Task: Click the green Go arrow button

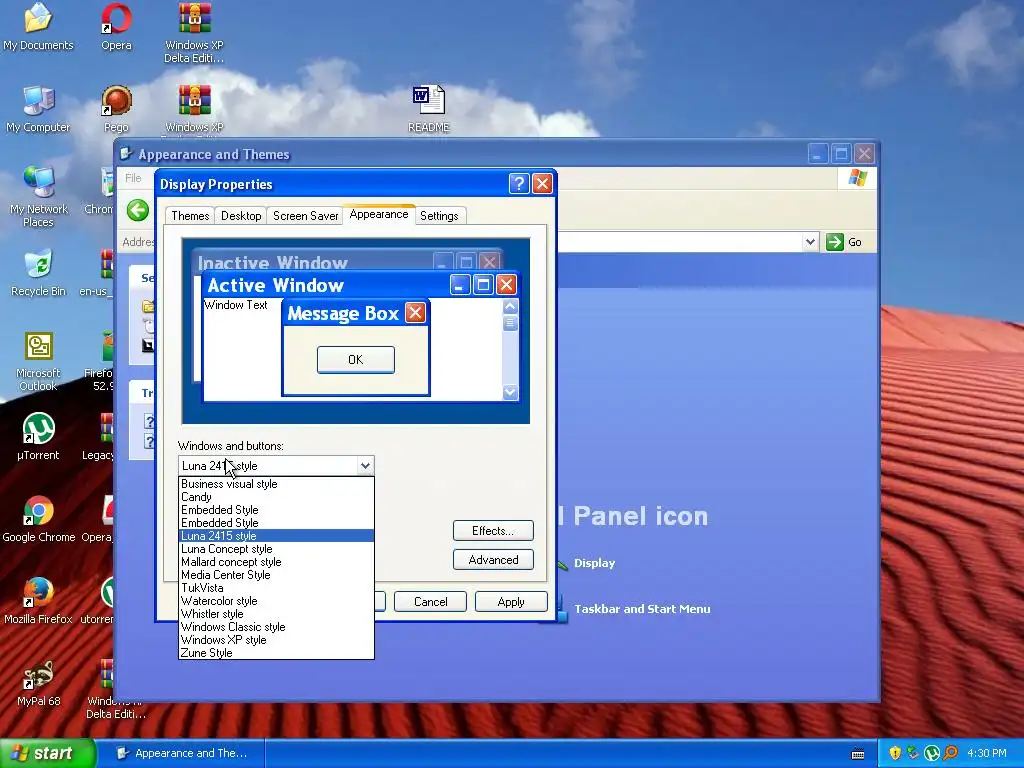Action: (835, 242)
